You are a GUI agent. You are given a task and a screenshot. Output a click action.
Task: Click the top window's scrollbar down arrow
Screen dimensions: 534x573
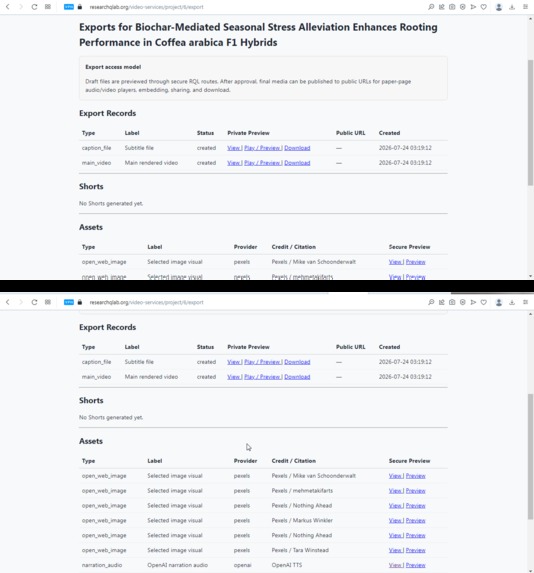[x=530, y=276]
